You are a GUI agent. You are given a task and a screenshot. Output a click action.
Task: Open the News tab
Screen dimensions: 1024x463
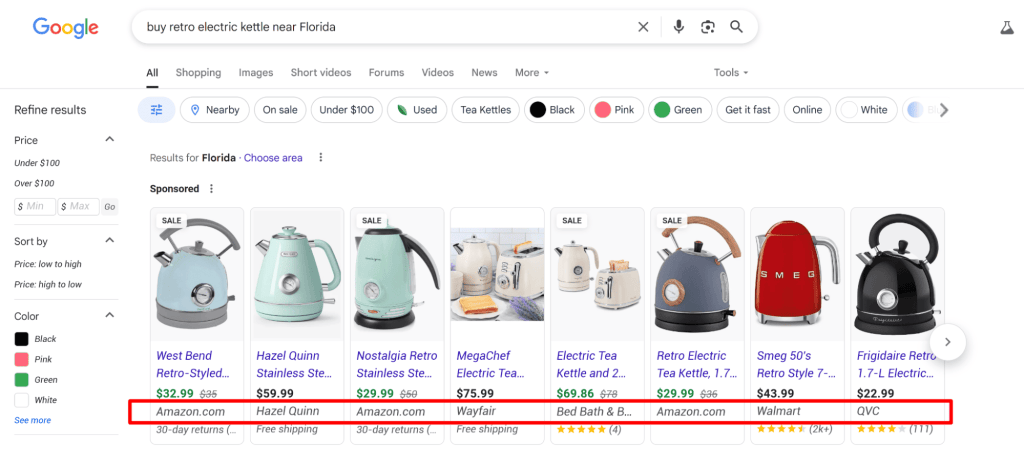click(484, 72)
